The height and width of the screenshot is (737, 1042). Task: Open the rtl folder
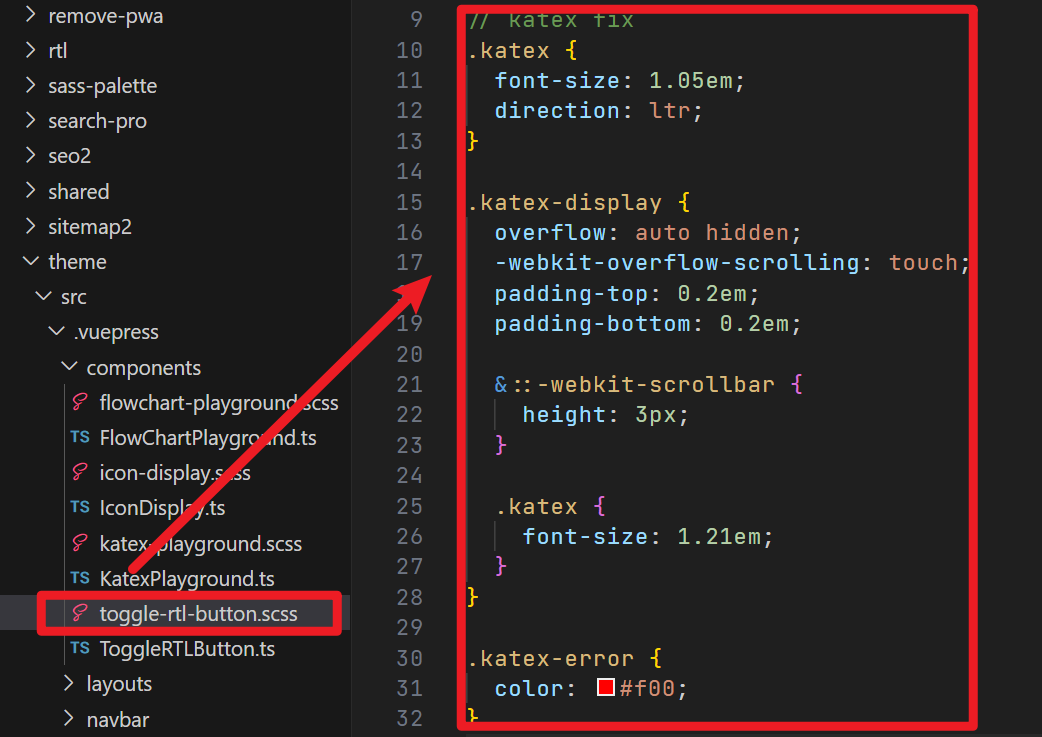pyautogui.click(x=58, y=51)
